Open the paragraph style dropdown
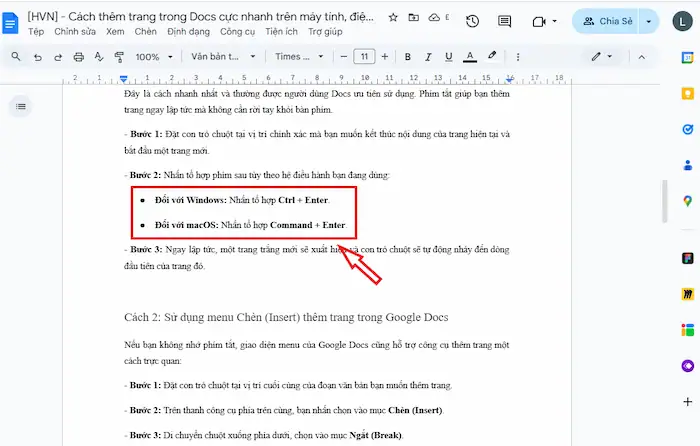 point(223,57)
